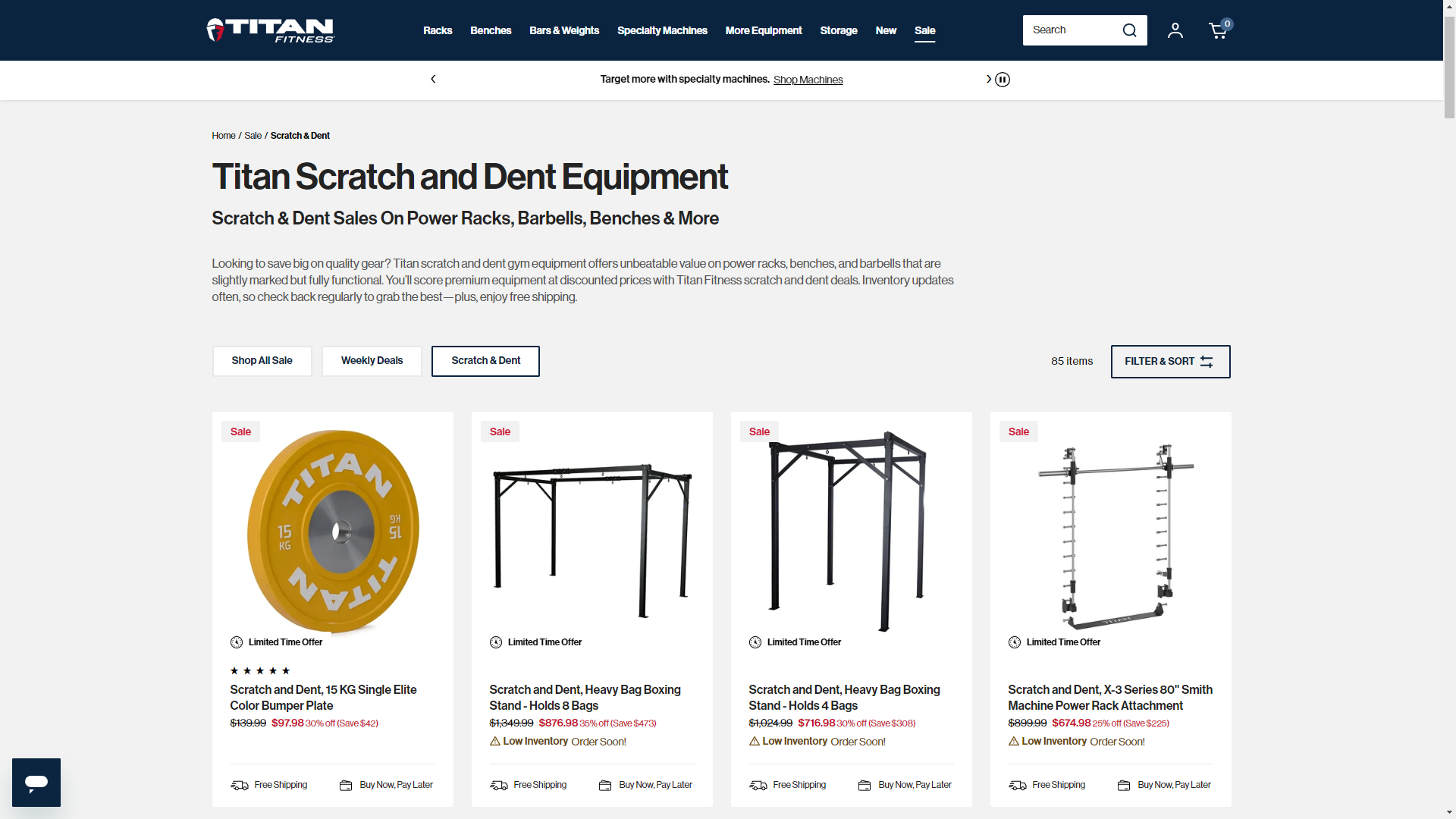This screenshot has width=1456, height=819.
Task: Click the 8-bag boxing stand product image
Action: point(592,541)
